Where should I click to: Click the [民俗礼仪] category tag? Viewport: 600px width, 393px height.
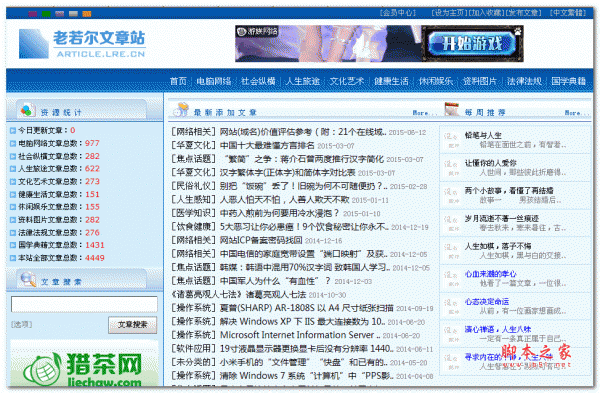click(194, 186)
